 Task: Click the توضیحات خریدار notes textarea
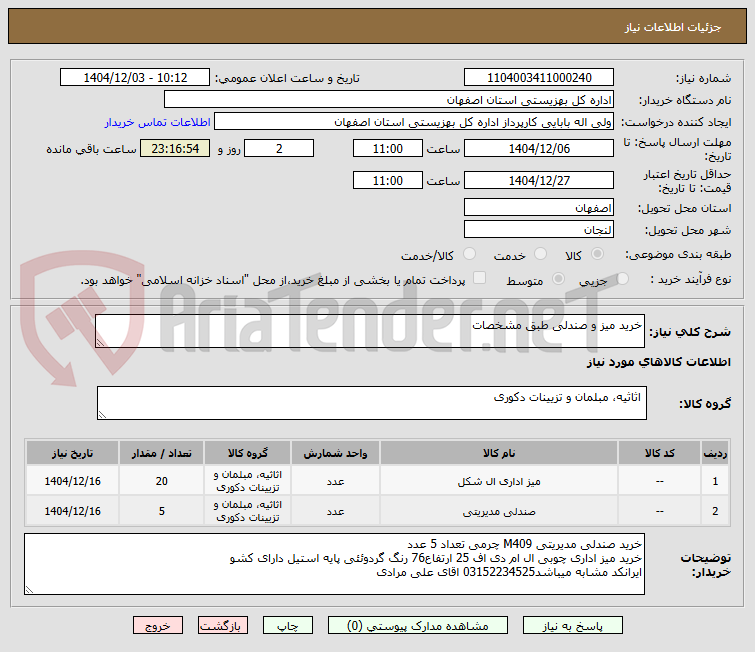pos(334,564)
